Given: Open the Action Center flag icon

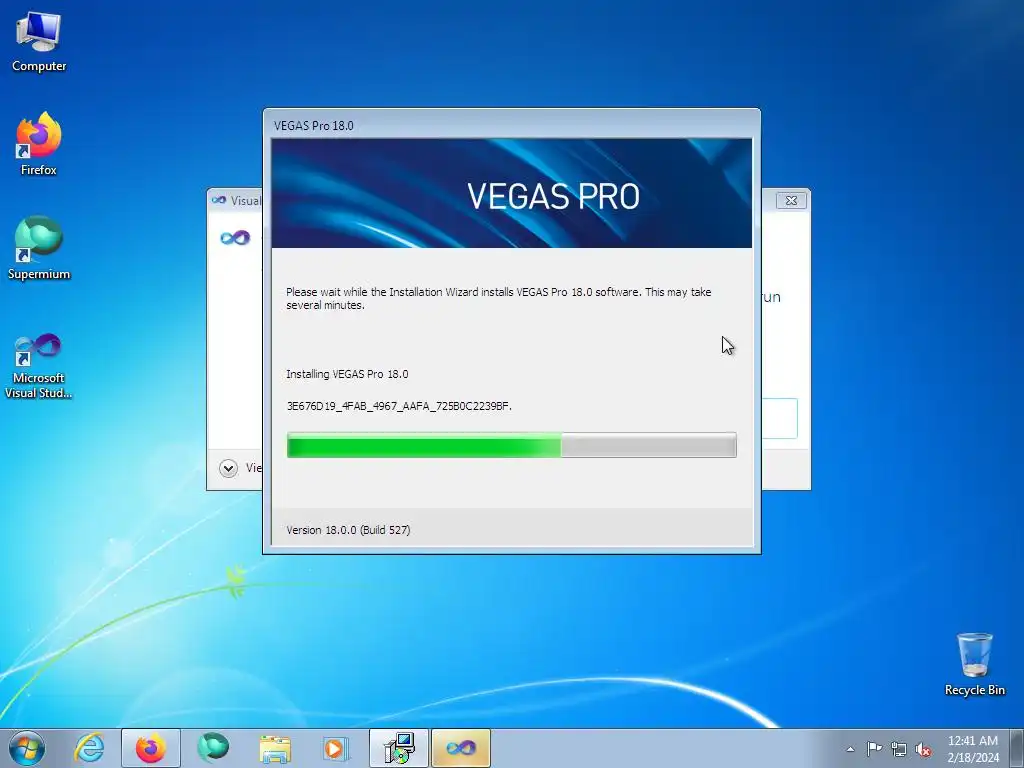Looking at the screenshot, I should pos(874,748).
